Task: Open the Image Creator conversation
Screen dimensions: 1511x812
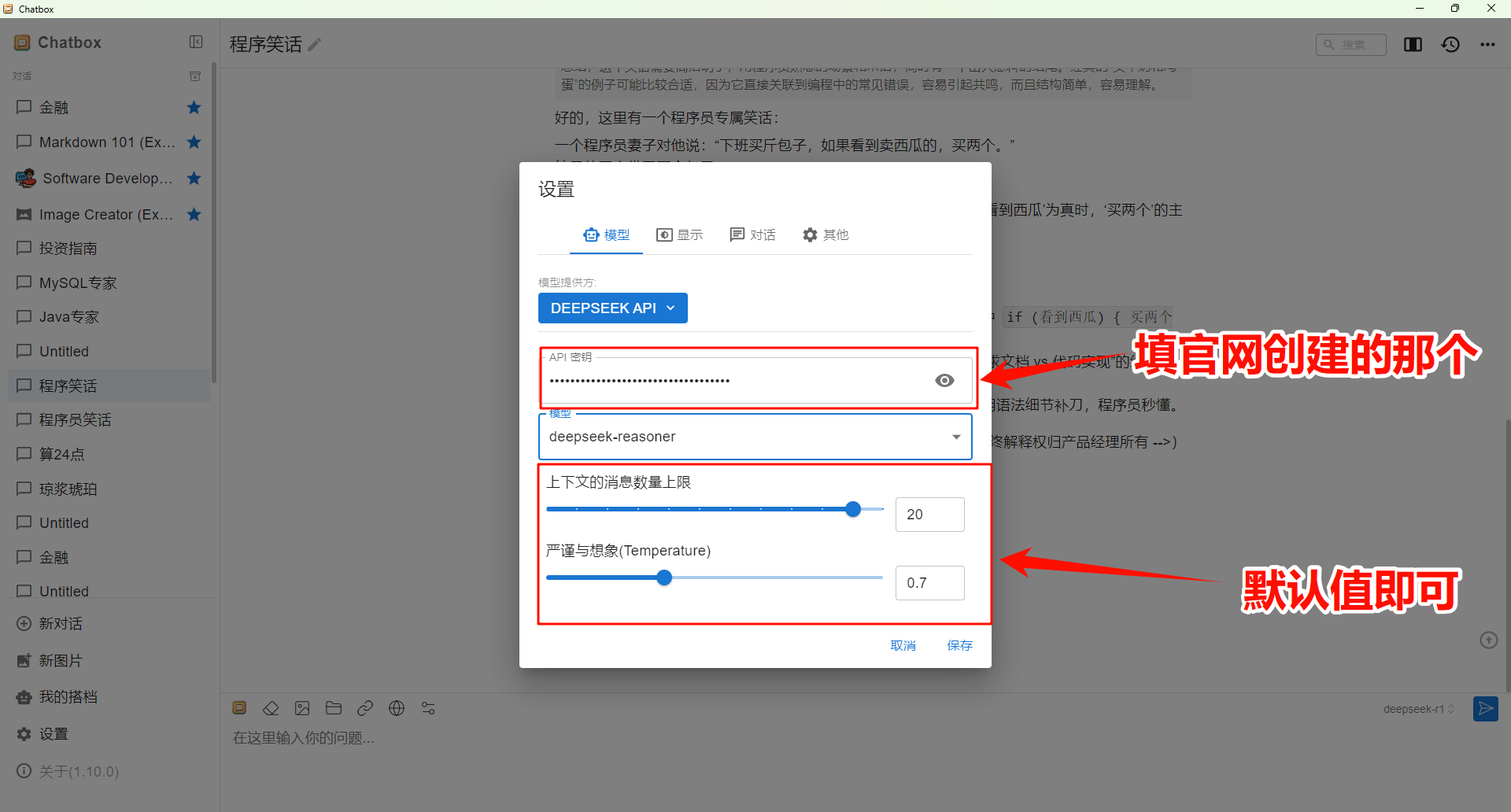Action: (109, 215)
